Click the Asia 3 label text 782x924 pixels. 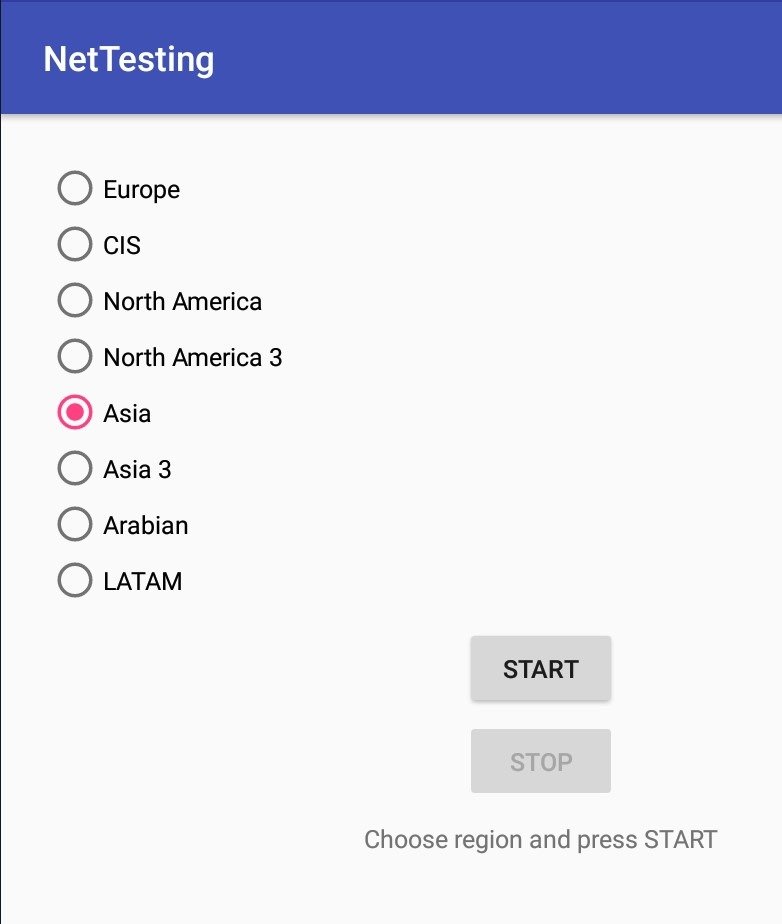137,469
